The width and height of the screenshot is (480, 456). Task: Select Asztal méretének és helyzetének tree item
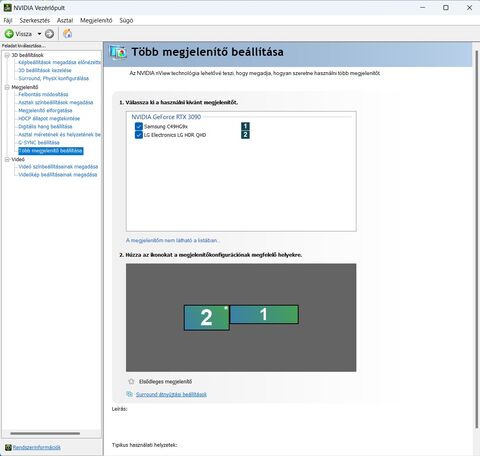(x=59, y=134)
